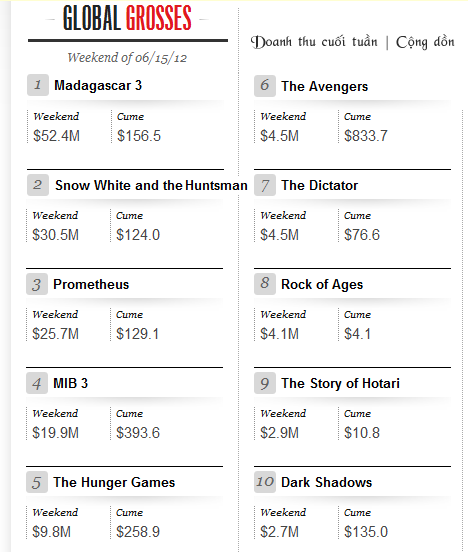This screenshot has height=552, width=468.
Task: Click the rank 6 badge beside The Avengers
Action: click(x=265, y=86)
